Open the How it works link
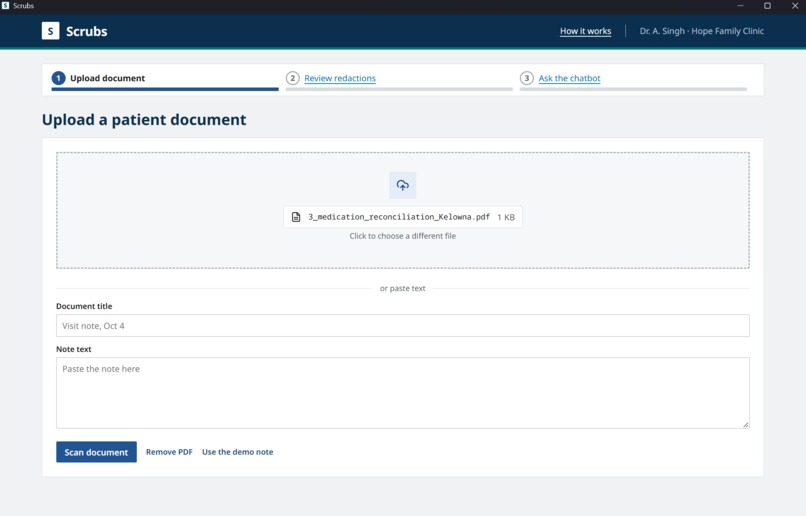 tap(585, 31)
